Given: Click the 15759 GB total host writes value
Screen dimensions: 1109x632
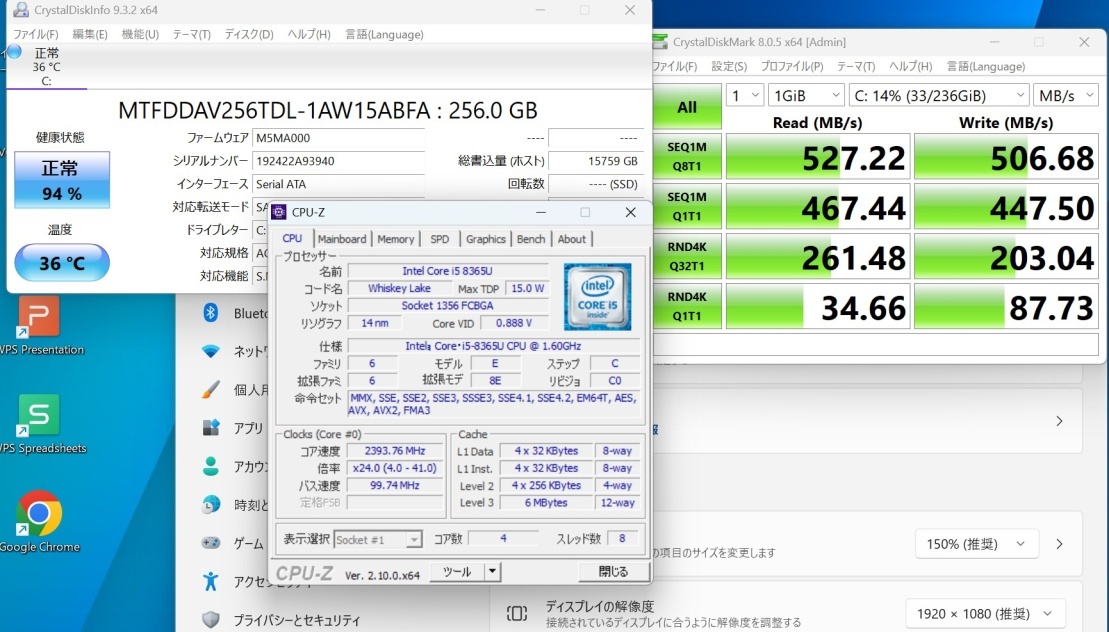Looking at the screenshot, I should point(596,161).
